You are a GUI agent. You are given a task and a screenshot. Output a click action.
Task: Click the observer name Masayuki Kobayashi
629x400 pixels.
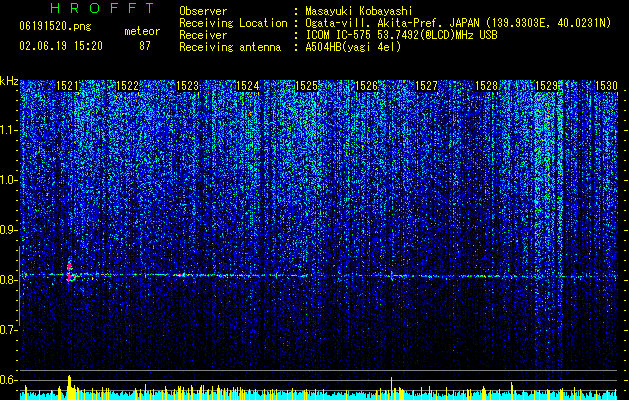coord(359,11)
